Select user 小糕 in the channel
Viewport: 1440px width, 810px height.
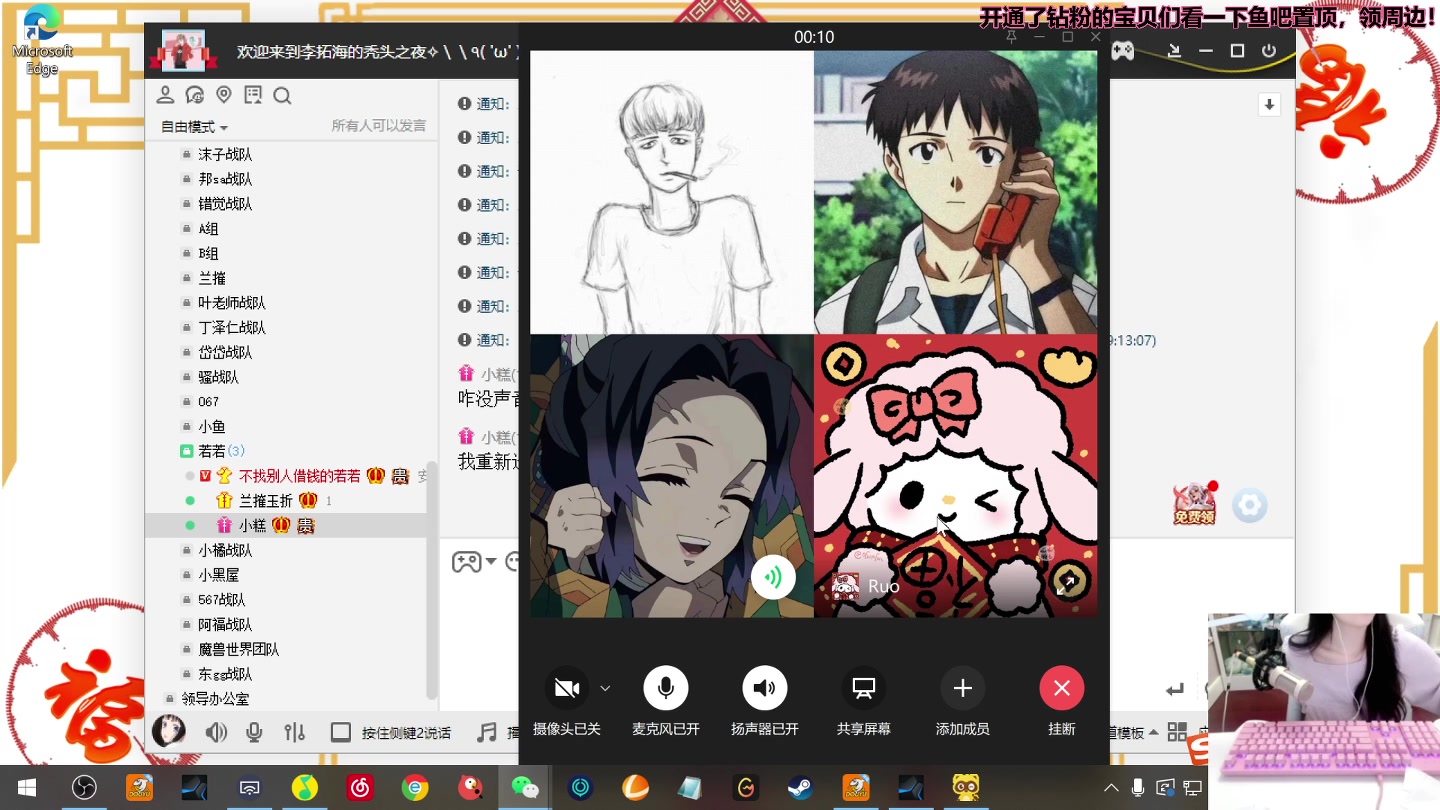[x=252, y=526]
